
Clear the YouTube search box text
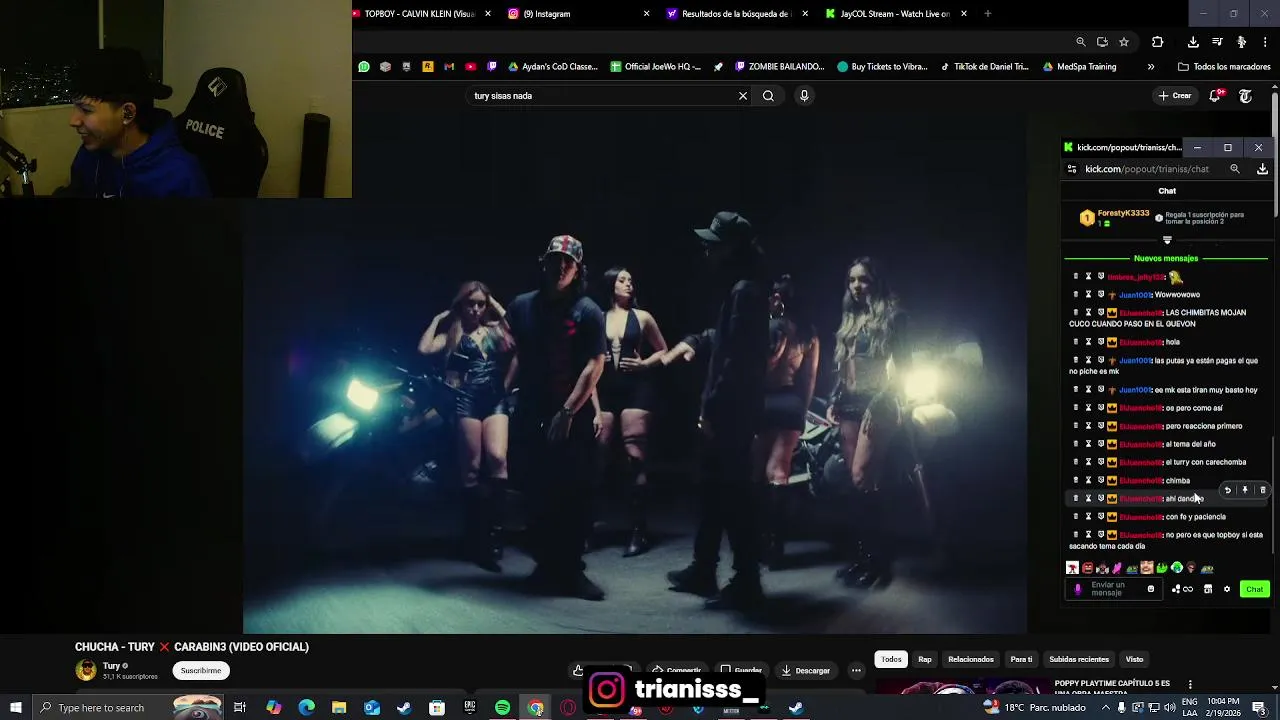(743, 96)
